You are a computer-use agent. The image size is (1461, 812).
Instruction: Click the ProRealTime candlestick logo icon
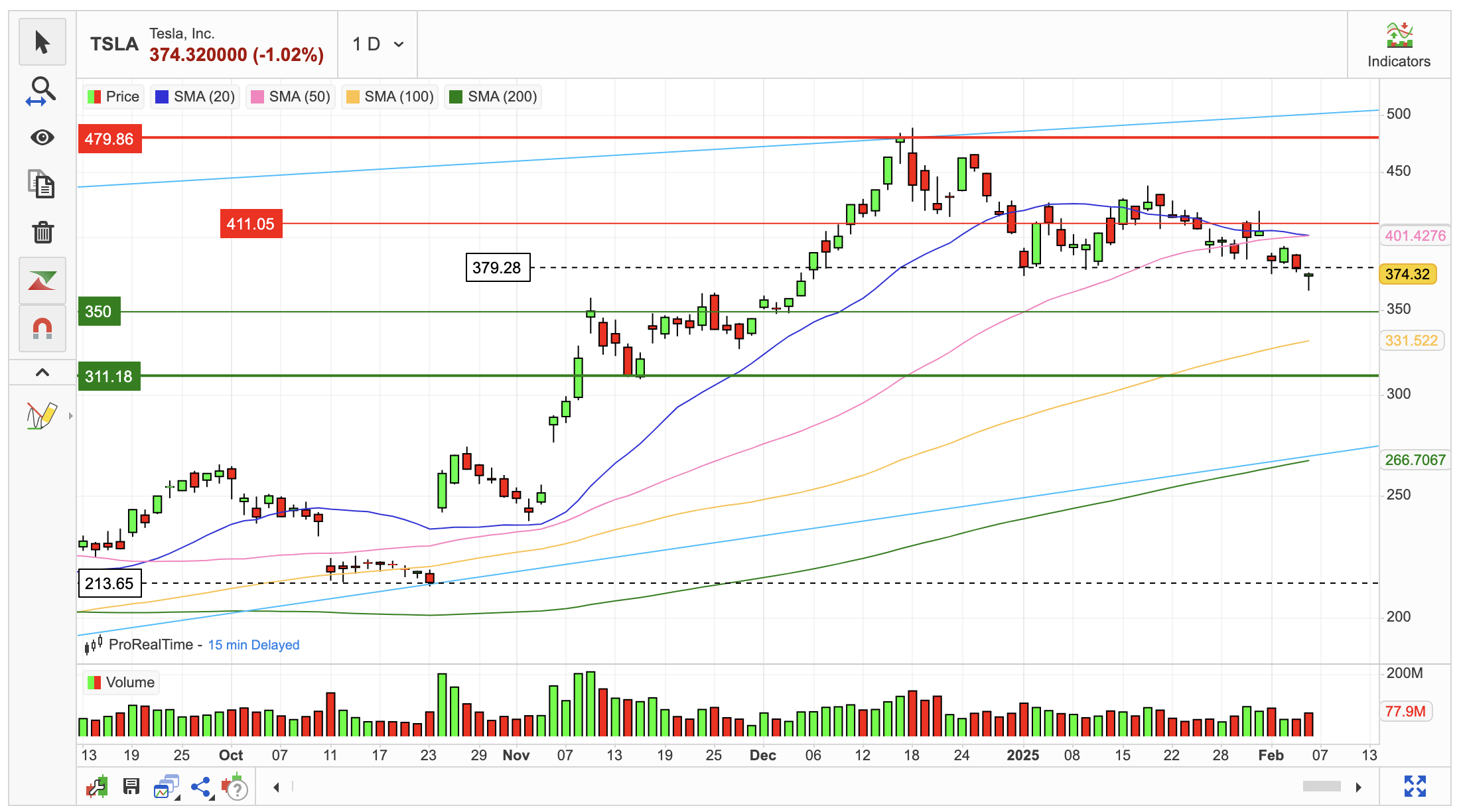[93, 644]
